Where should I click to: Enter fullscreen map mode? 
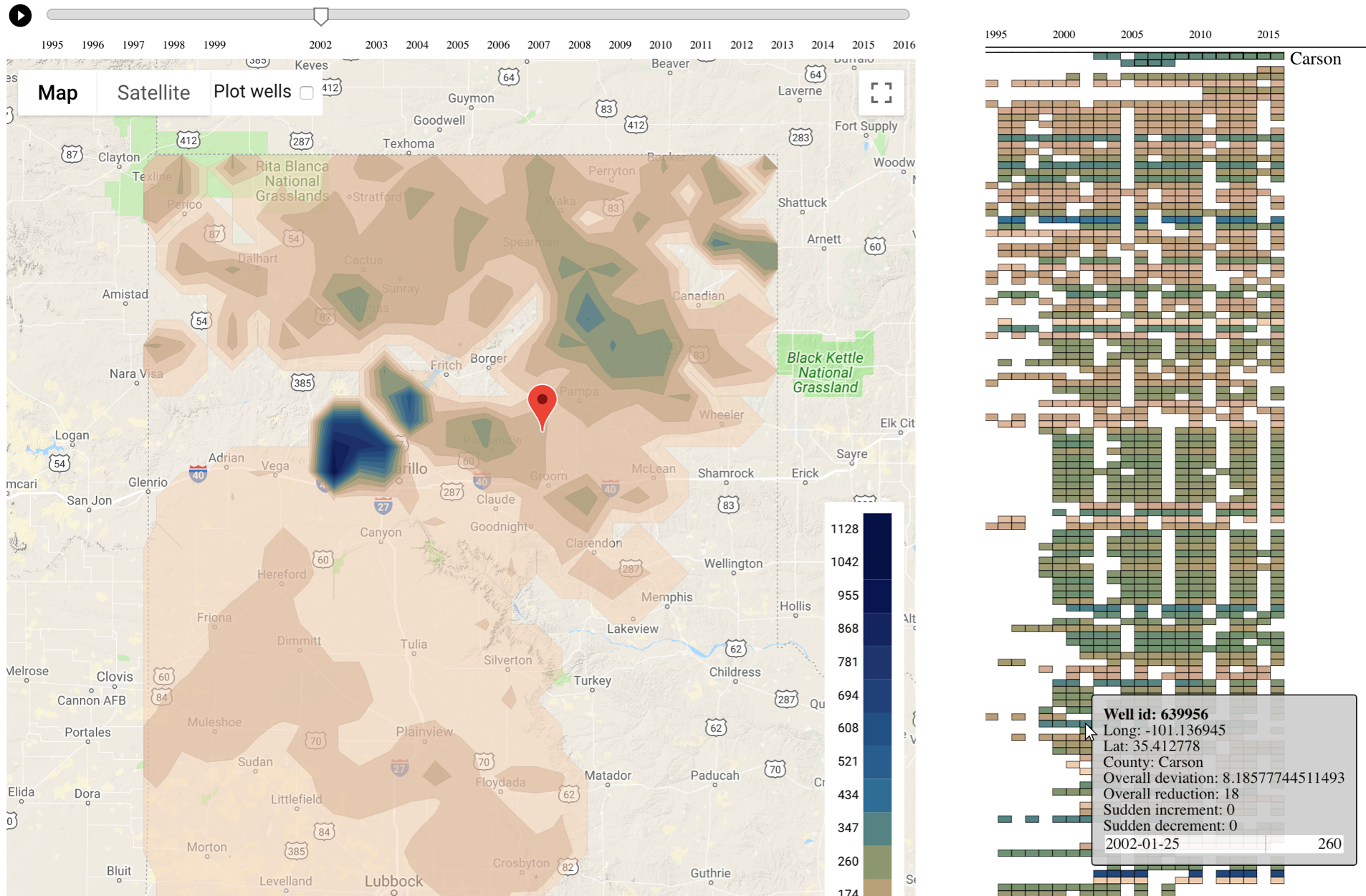click(881, 92)
